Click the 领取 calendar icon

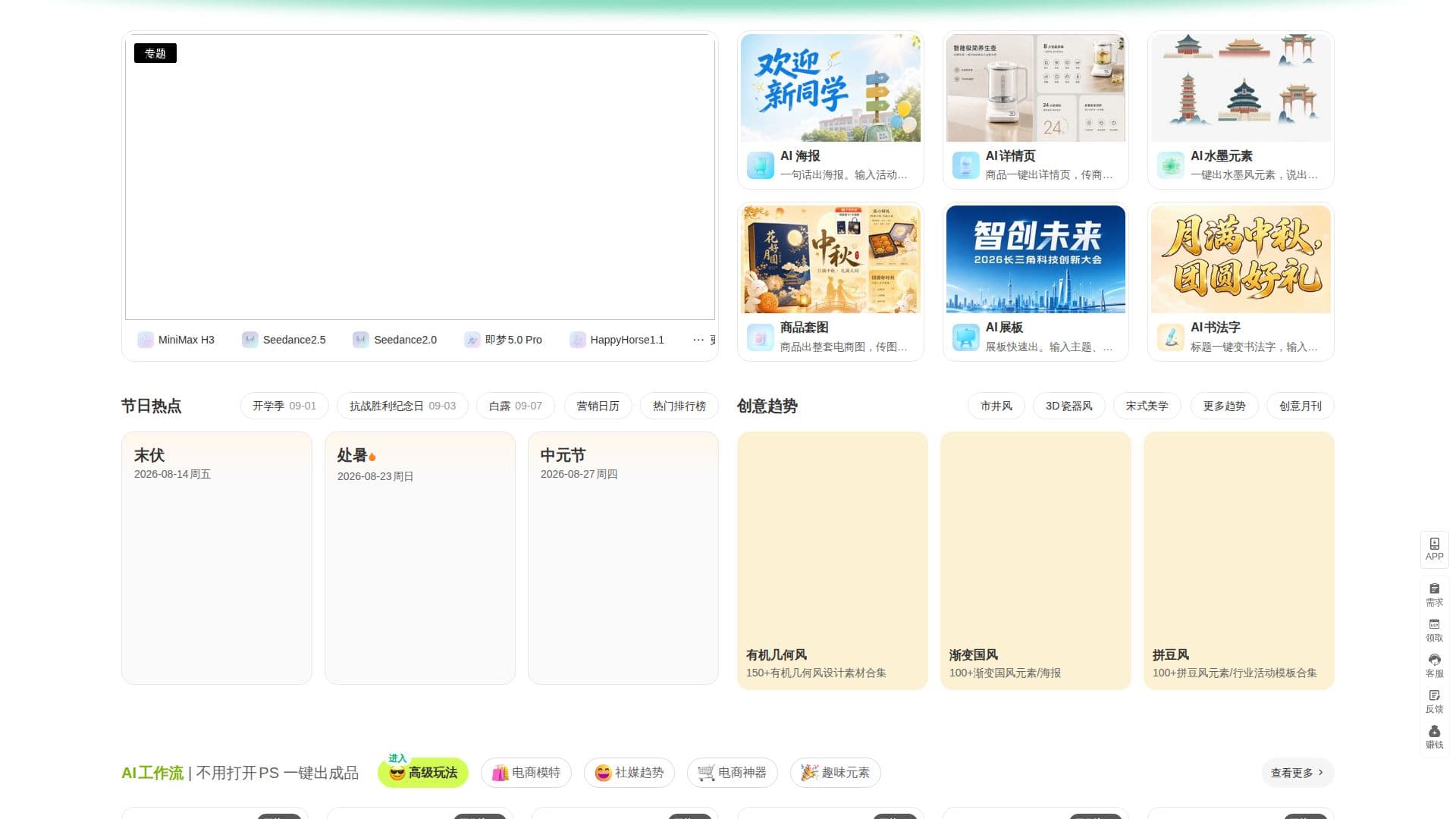(x=1434, y=624)
